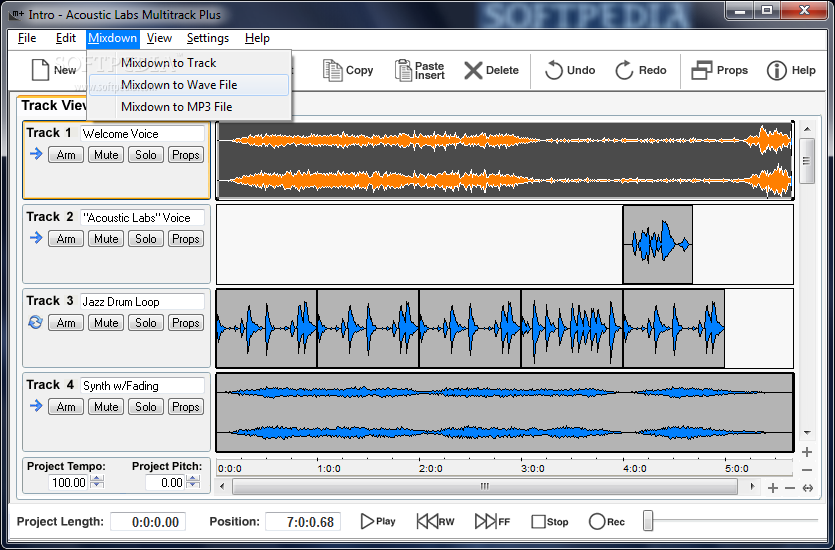Increase Project Pitch with up arrow
The width and height of the screenshot is (835, 550).
(x=193, y=479)
